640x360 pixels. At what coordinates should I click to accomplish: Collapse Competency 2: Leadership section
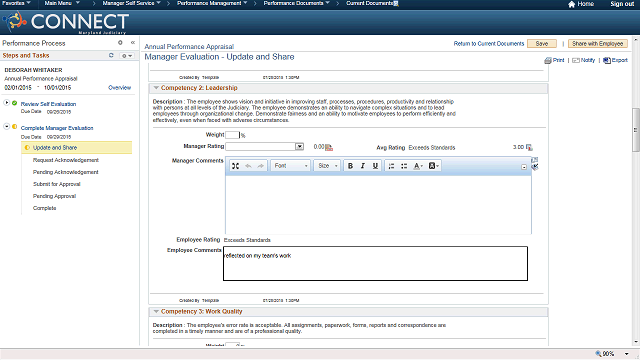pyautogui.click(x=156, y=88)
